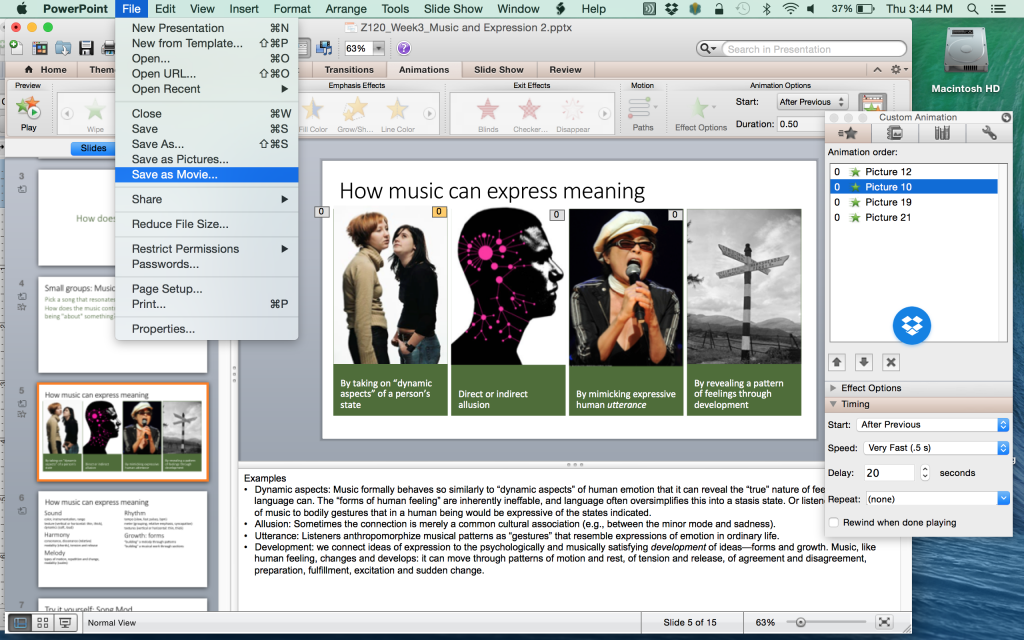Open Spotlight search in menu bar
Viewport: 1024px width, 640px height.
[x=972, y=9]
